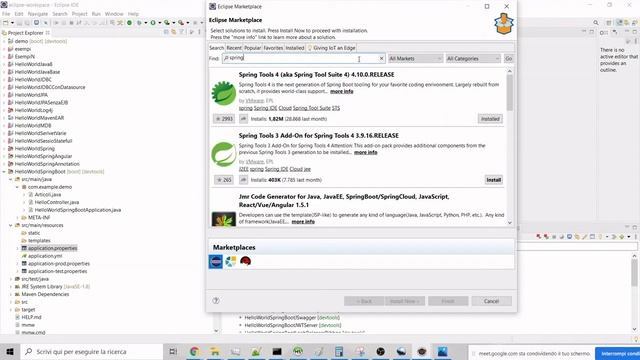Switch to the Search tab in Marketplace

[x=216, y=48]
